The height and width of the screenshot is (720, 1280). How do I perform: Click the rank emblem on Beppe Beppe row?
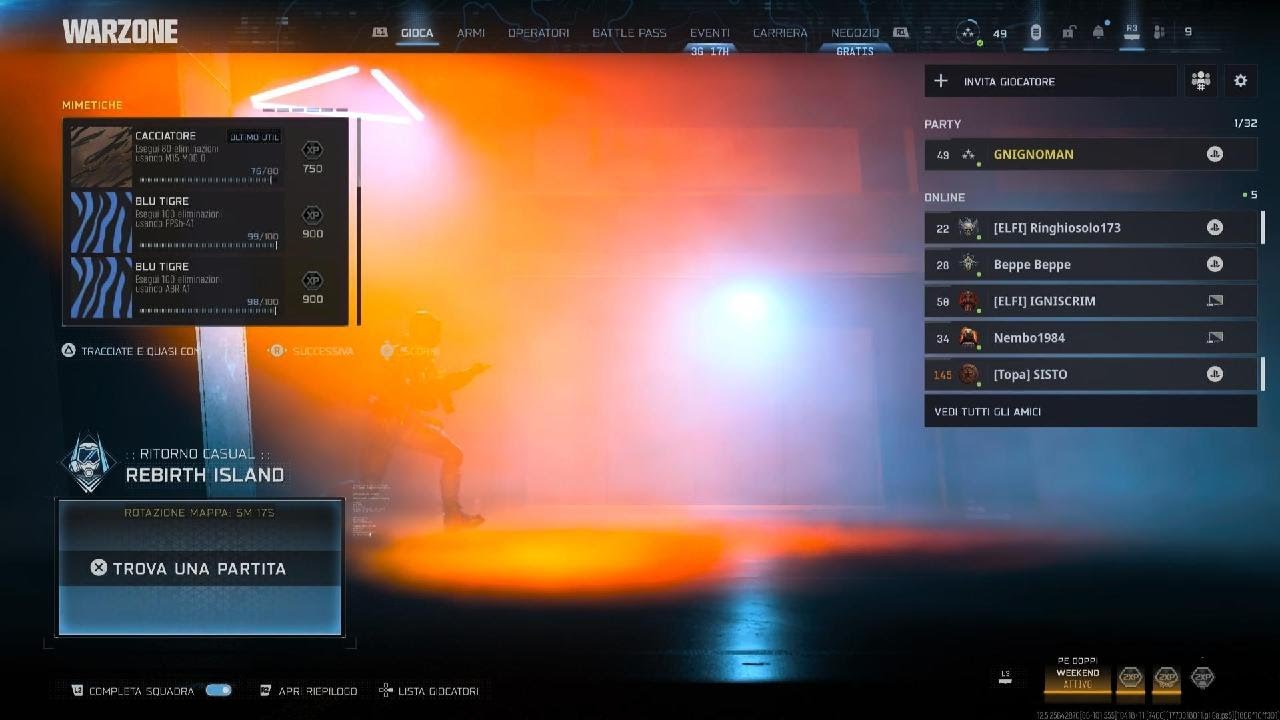(x=968, y=264)
